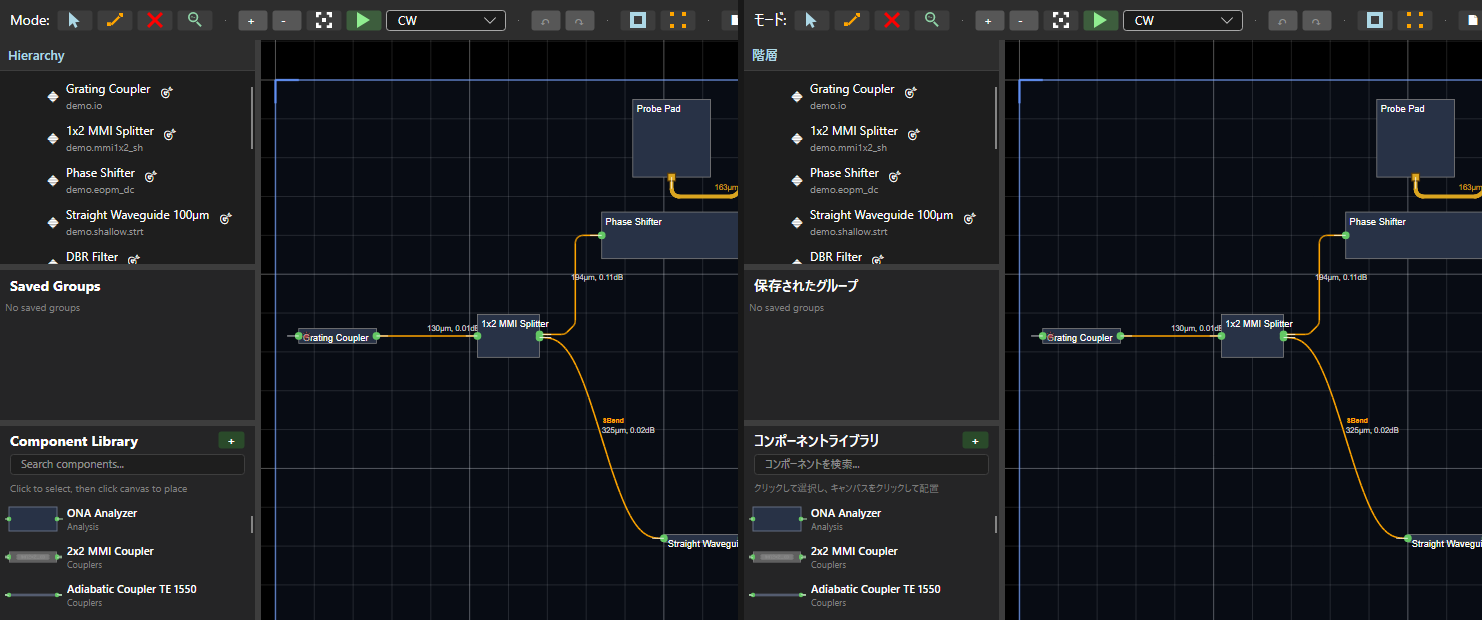
Task: Click the Hierarchy panel scrollbar
Action: tap(252, 118)
